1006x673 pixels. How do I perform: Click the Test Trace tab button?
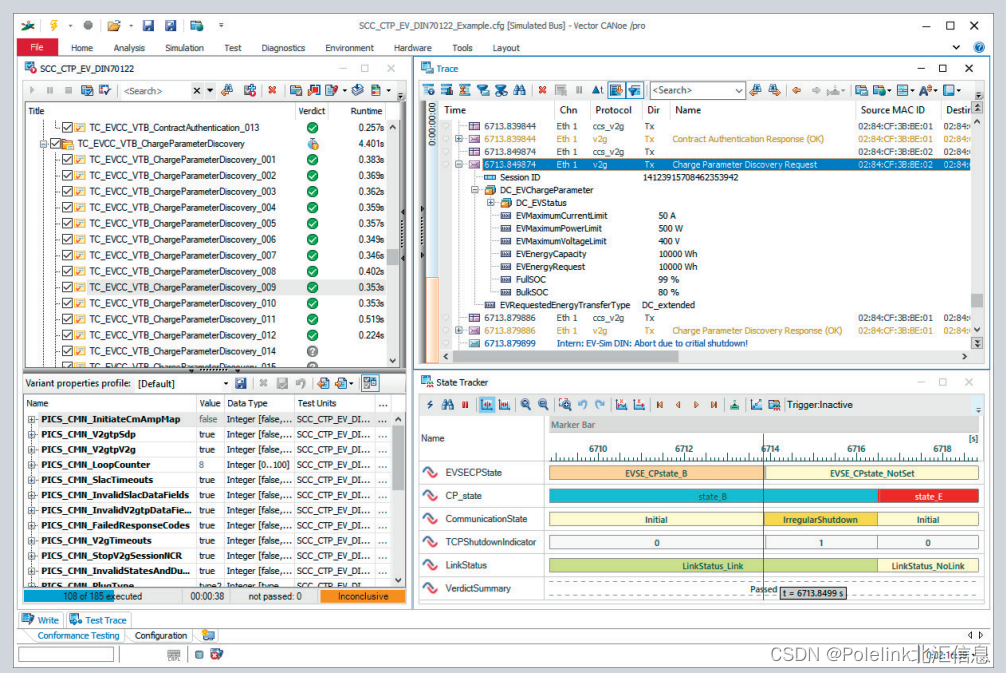point(99,620)
